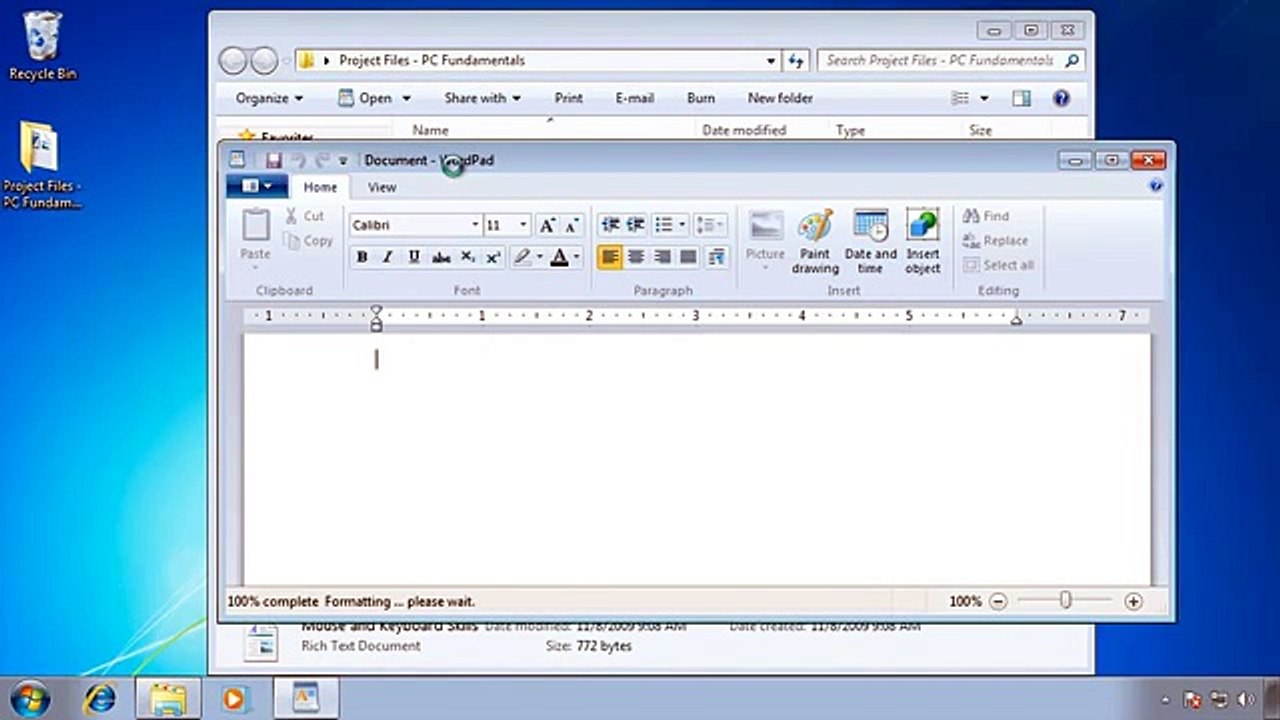Open the Customize Quick Access Toolbar arrow
Screen dimensions: 1280x720
(x=343, y=161)
